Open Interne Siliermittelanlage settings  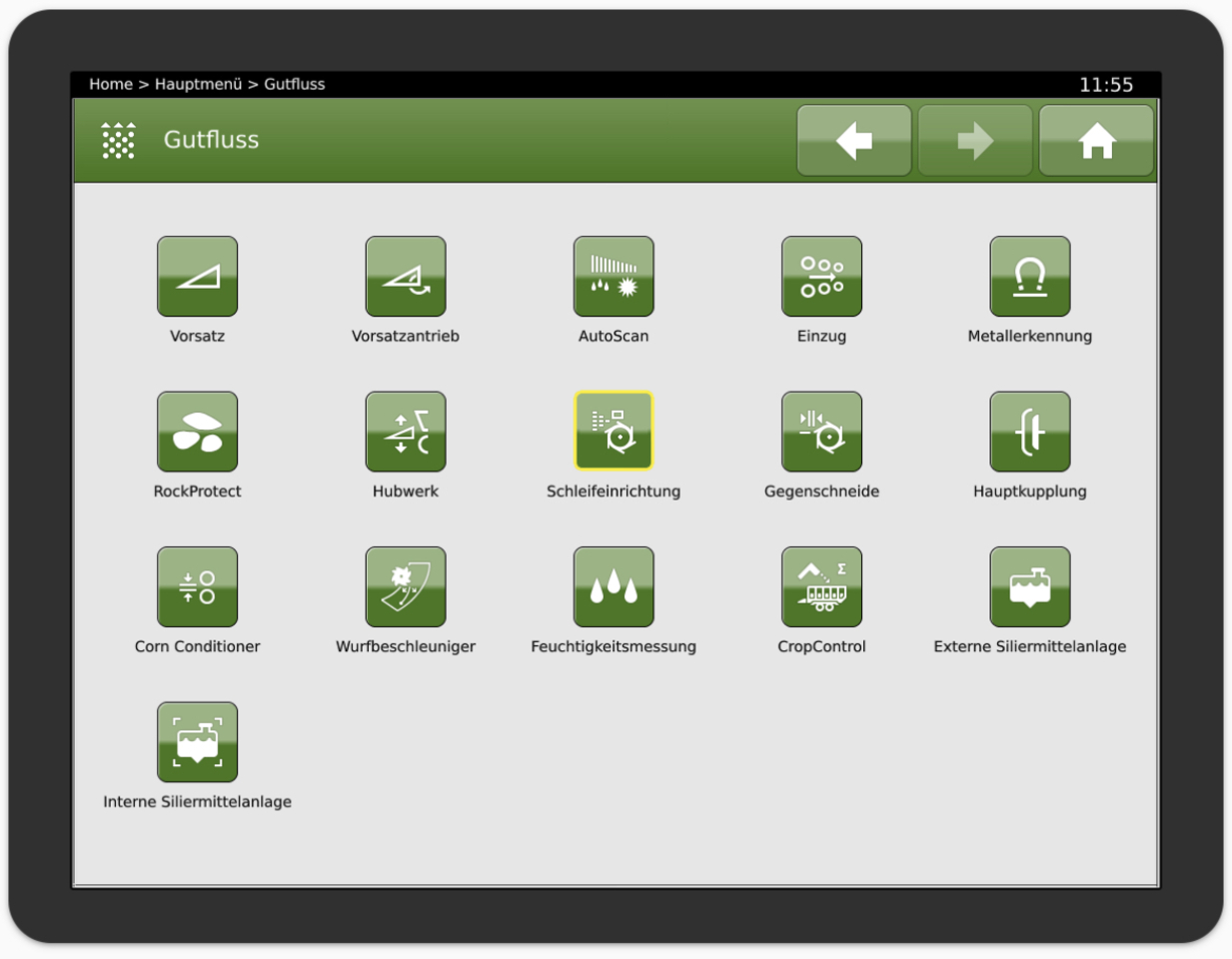(x=197, y=741)
